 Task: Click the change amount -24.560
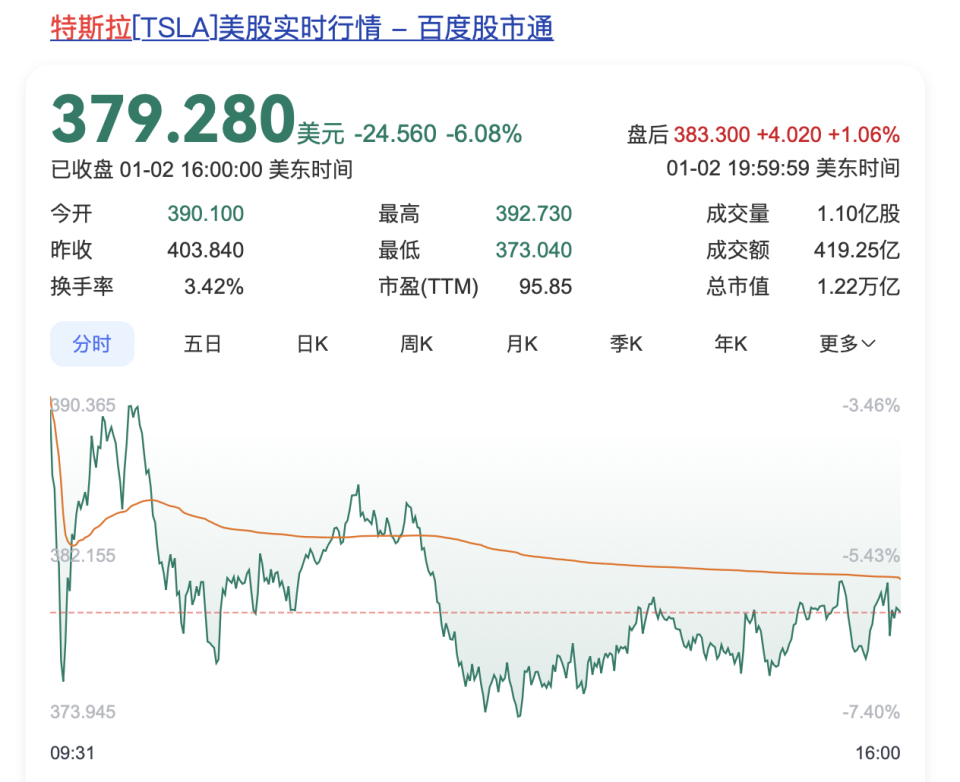pos(396,133)
